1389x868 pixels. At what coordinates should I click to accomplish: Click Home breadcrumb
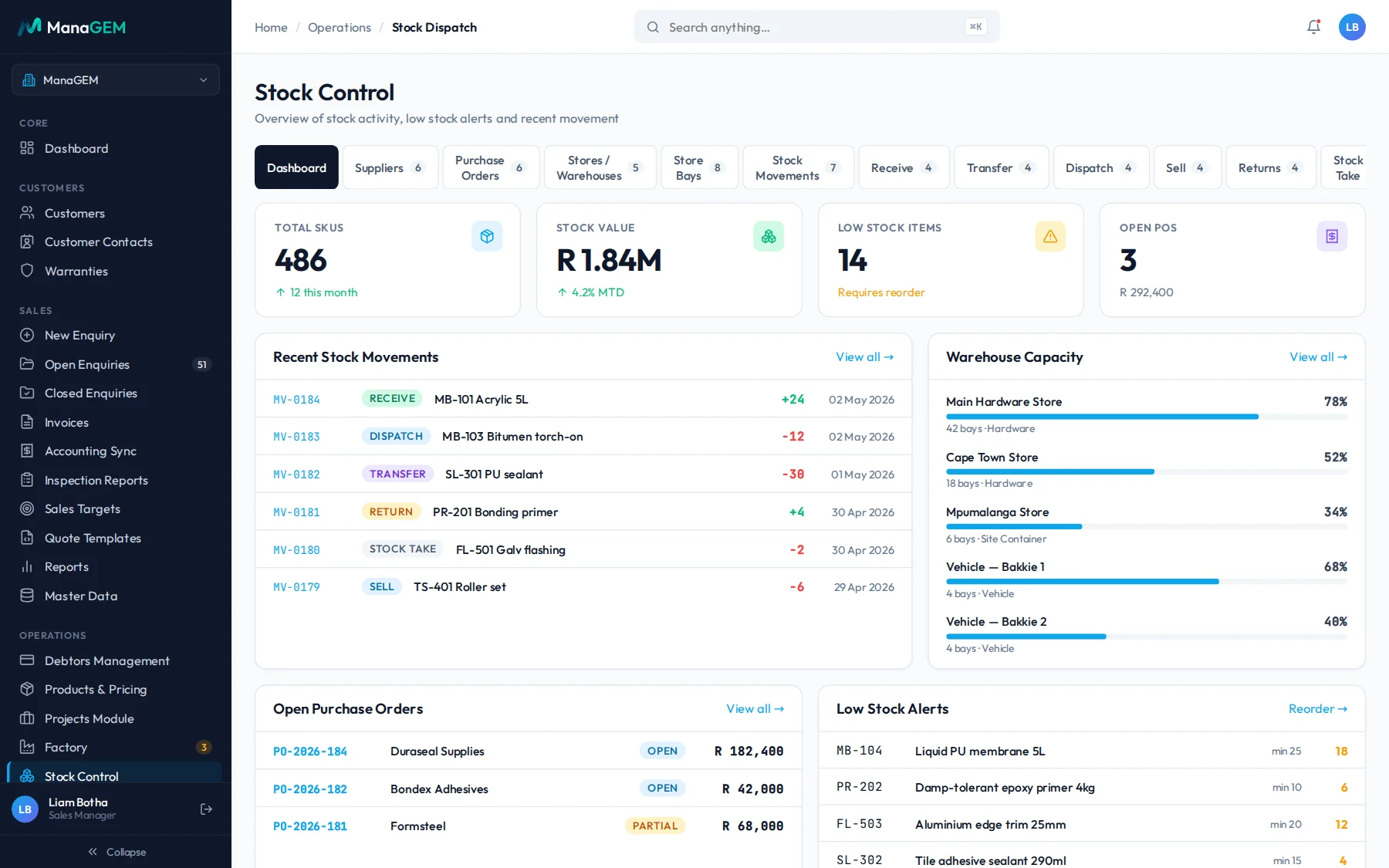[271, 27]
